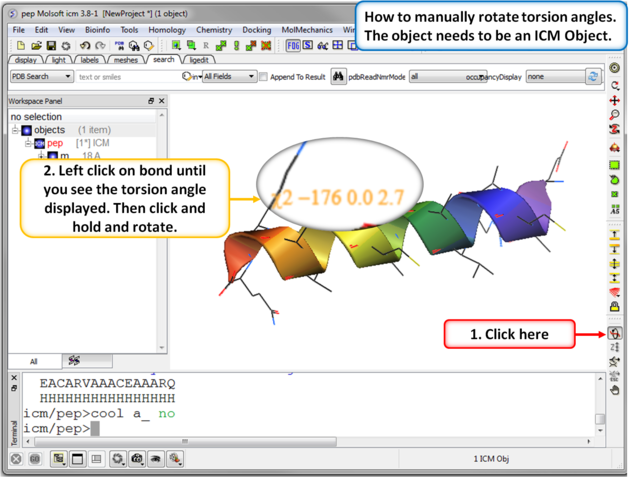Click the binoculars search icon
Viewport: 630px width, 477px height.
pyautogui.click(x=339, y=76)
